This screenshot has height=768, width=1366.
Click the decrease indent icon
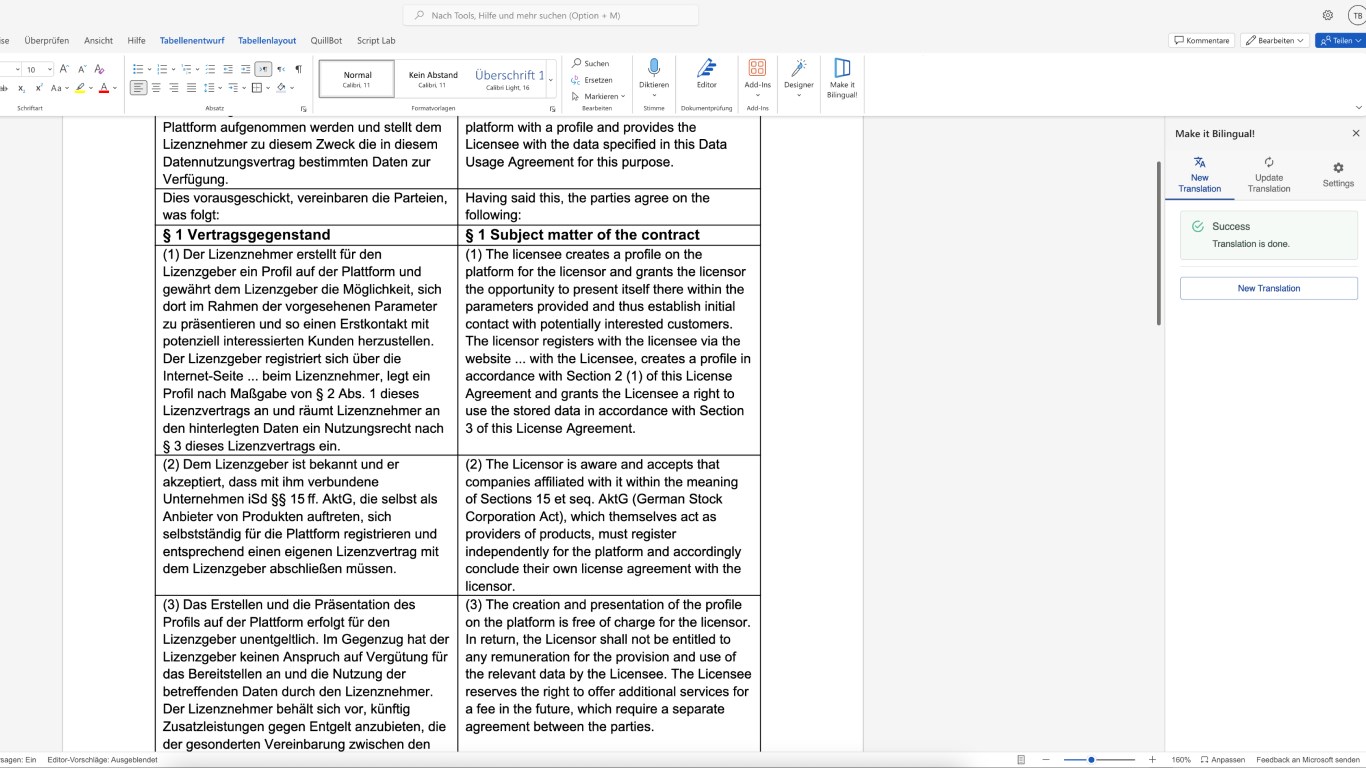point(228,69)
